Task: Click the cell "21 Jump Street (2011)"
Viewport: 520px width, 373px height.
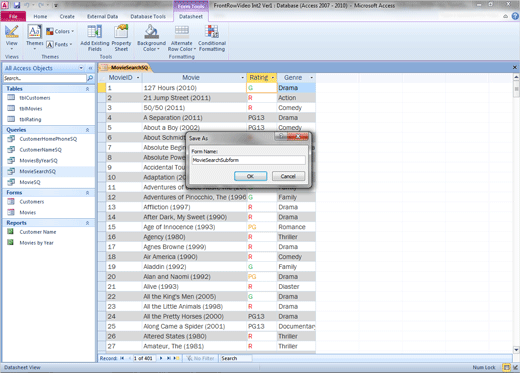Action: tap(194, 98)
